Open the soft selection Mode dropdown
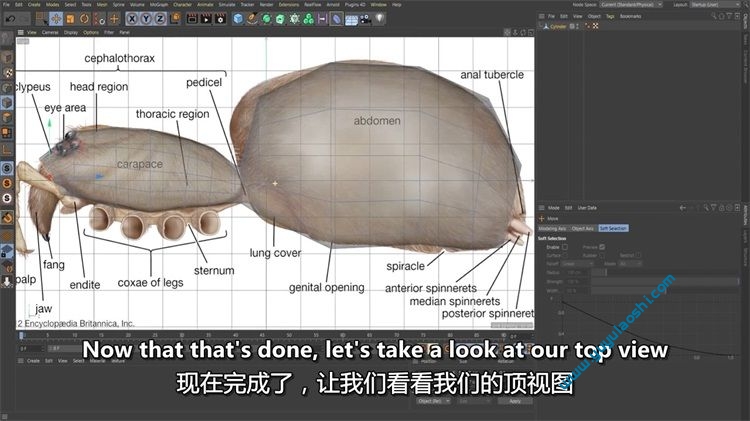 coord(629,264)
